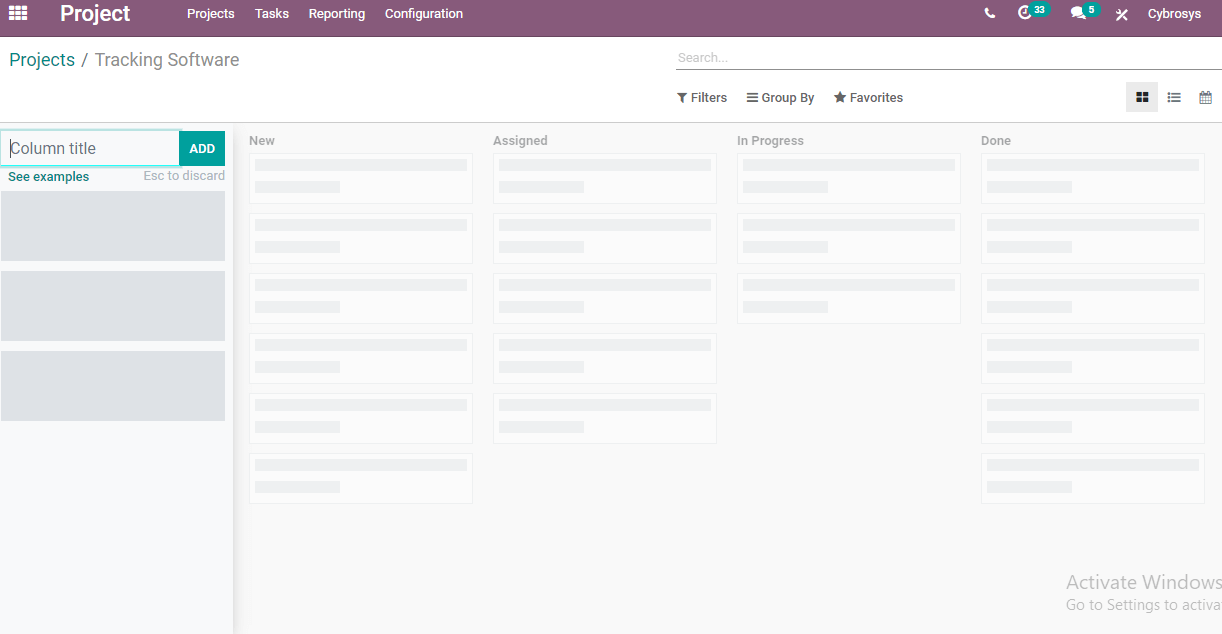
Task: Switch to kanban view icon
Action: [x=1142, y=97]
